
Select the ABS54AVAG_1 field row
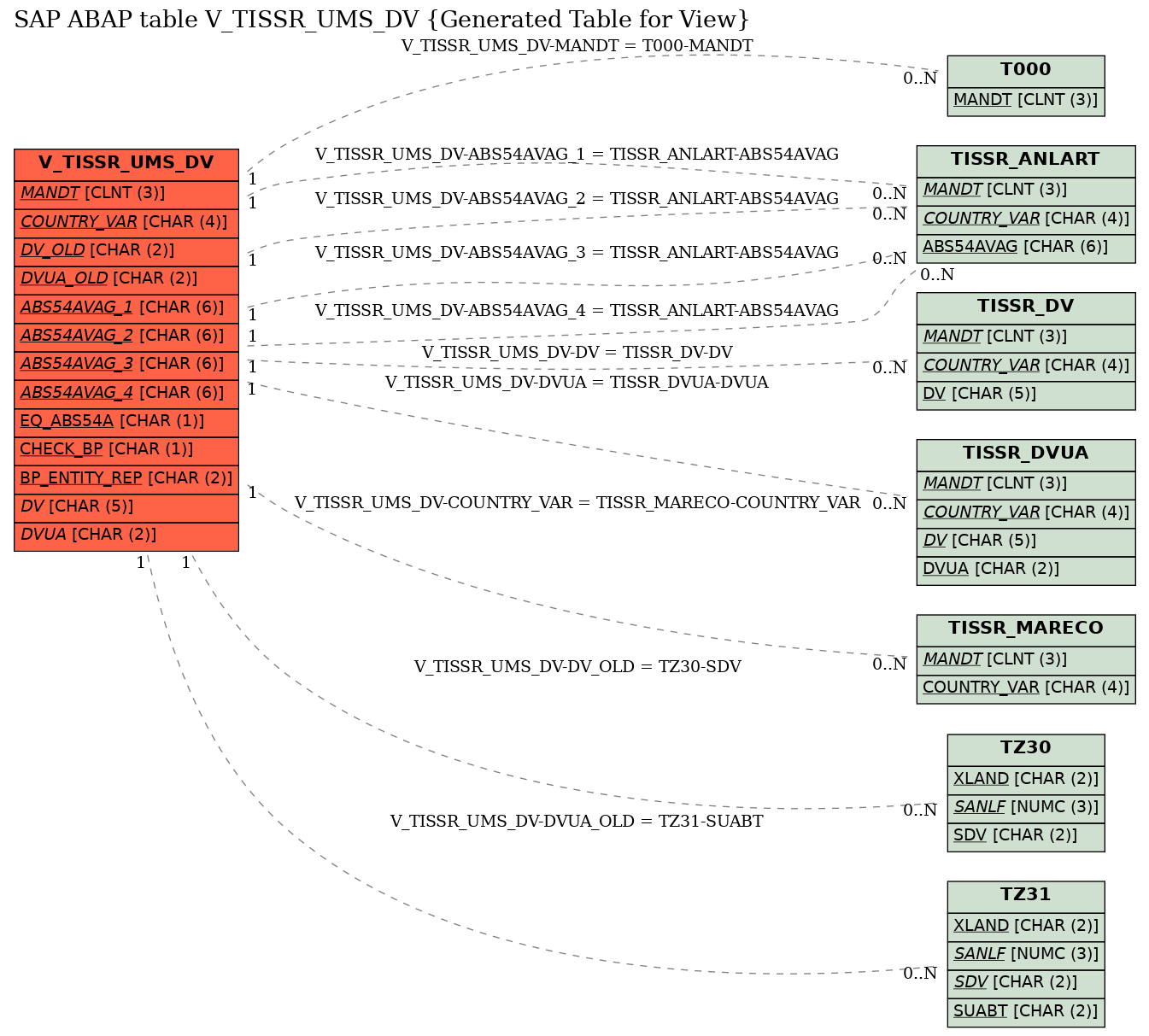[x=126, y=308]
